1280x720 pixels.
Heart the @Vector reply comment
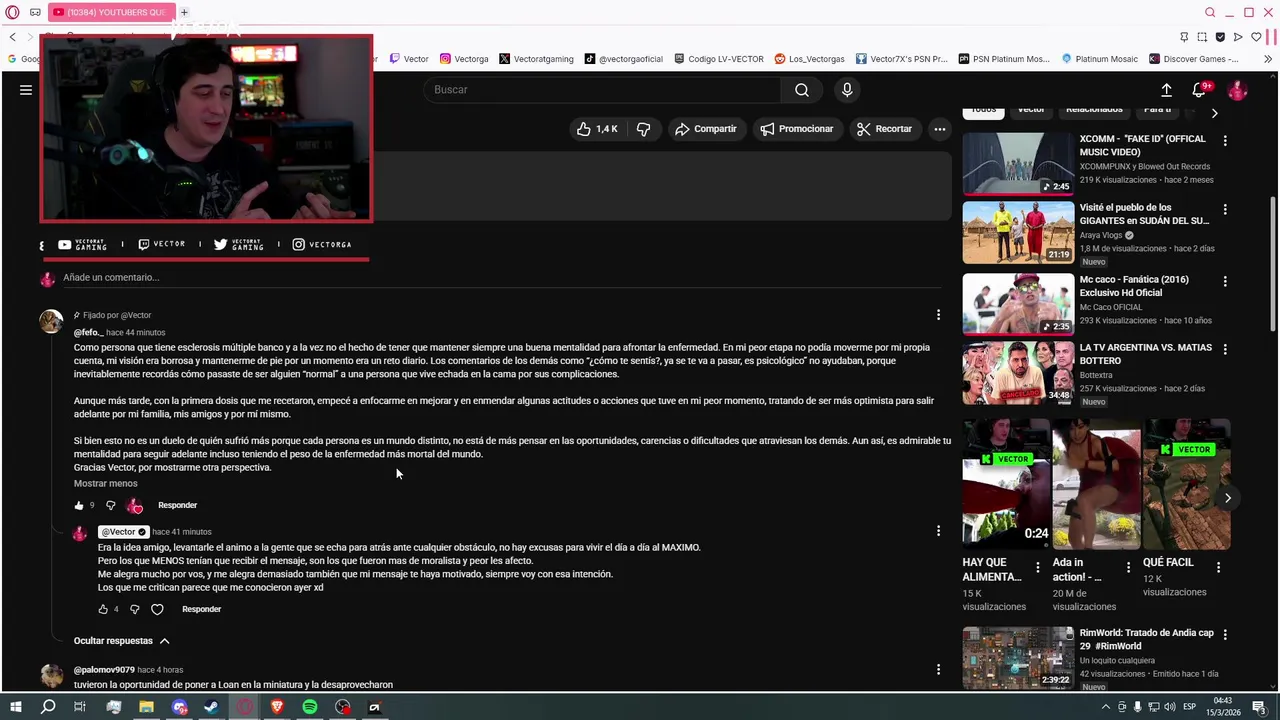pos(157,610)
